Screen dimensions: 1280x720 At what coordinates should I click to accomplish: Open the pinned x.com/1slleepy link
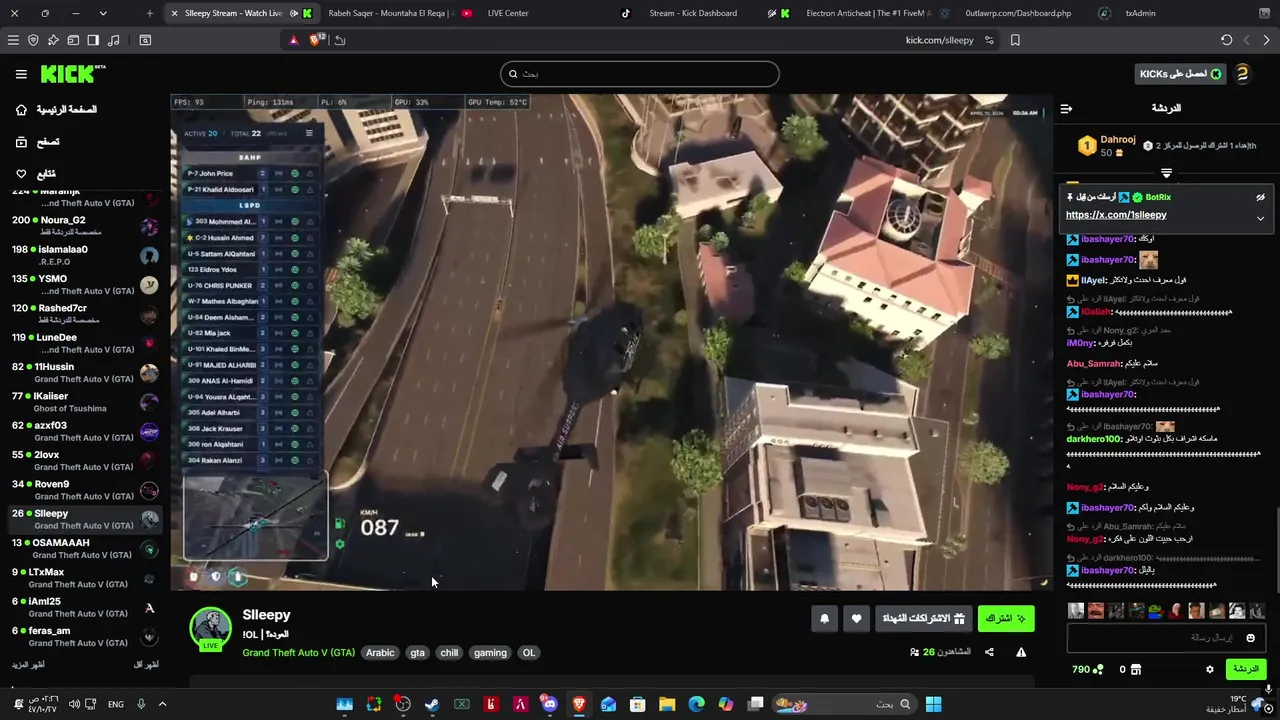click(1116, 215)
